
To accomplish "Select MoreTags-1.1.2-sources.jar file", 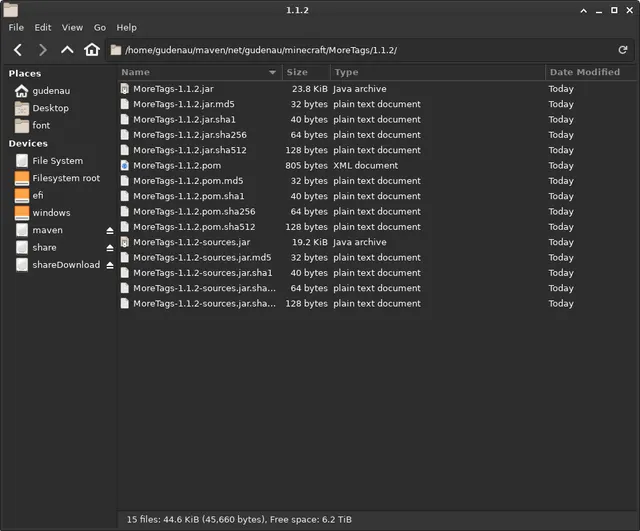I will pyautogui.click(x=191, y=242).
